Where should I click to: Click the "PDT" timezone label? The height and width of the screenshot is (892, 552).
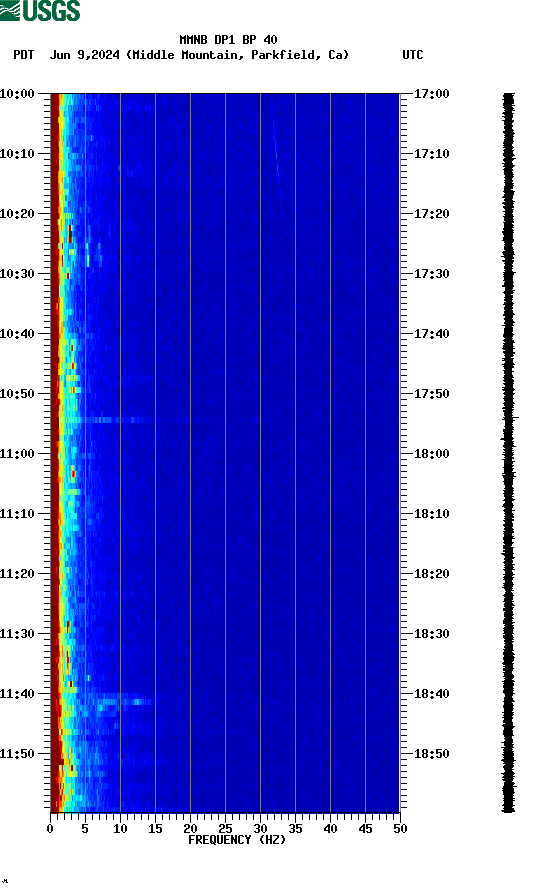(x=24, y=55)
